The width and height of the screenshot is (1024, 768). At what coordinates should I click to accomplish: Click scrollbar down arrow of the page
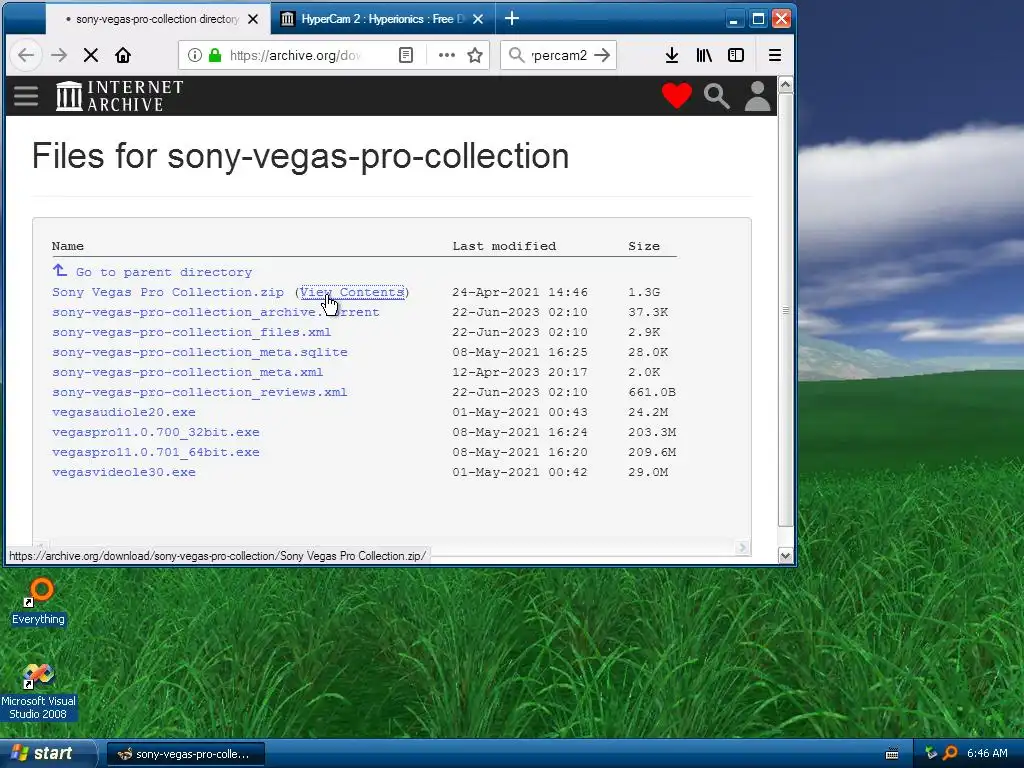786,556
